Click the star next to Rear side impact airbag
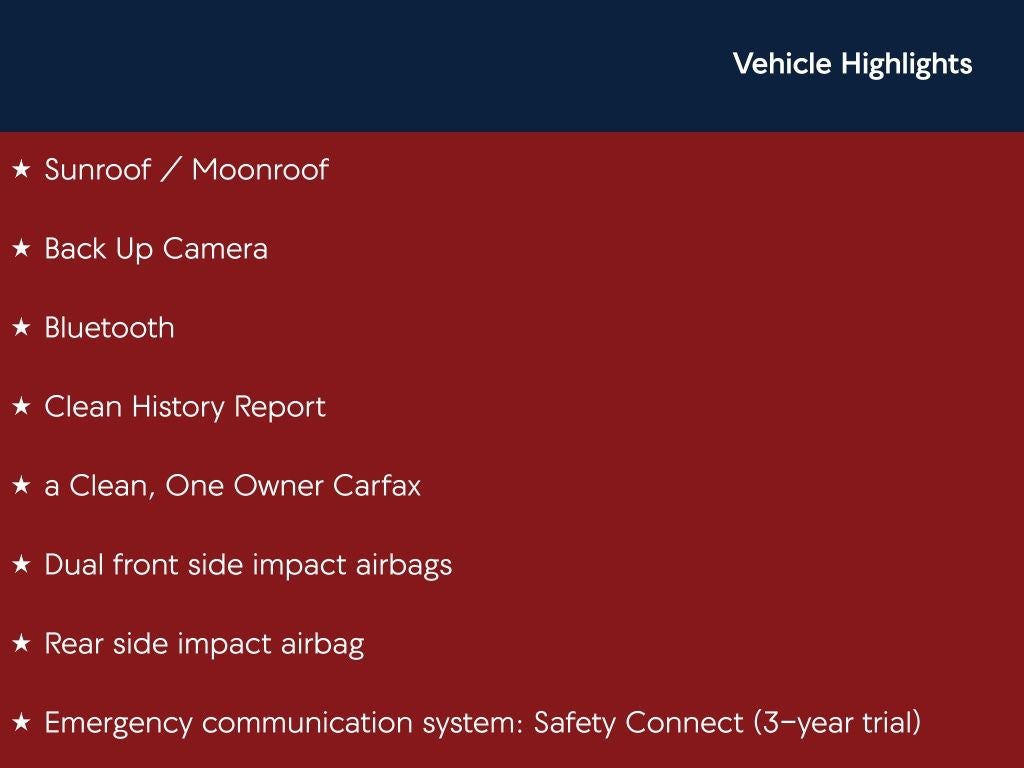Screen dimensions: 1024x768 click(21, 644)
